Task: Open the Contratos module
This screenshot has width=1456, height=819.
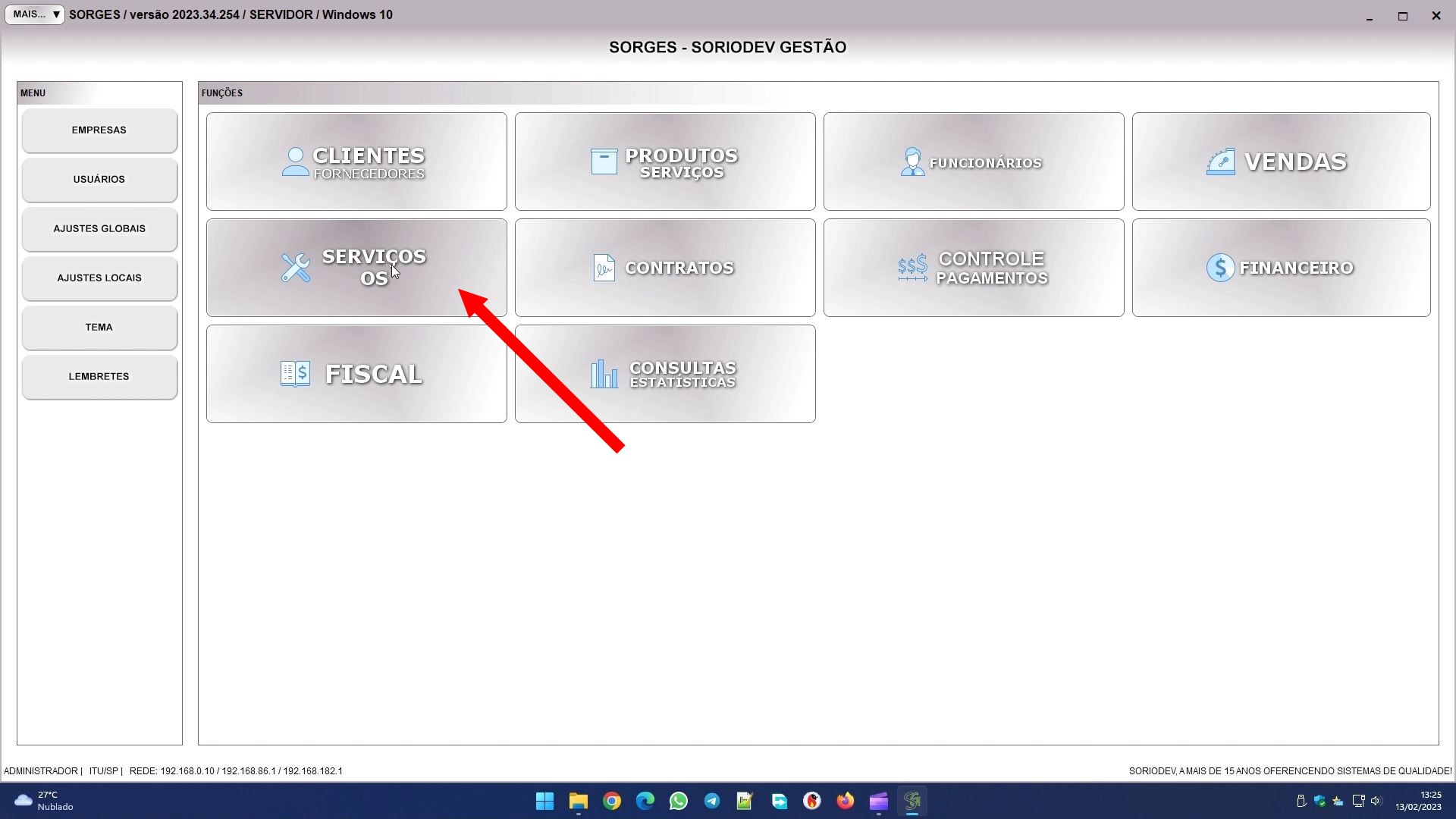Action: (665, 268)
